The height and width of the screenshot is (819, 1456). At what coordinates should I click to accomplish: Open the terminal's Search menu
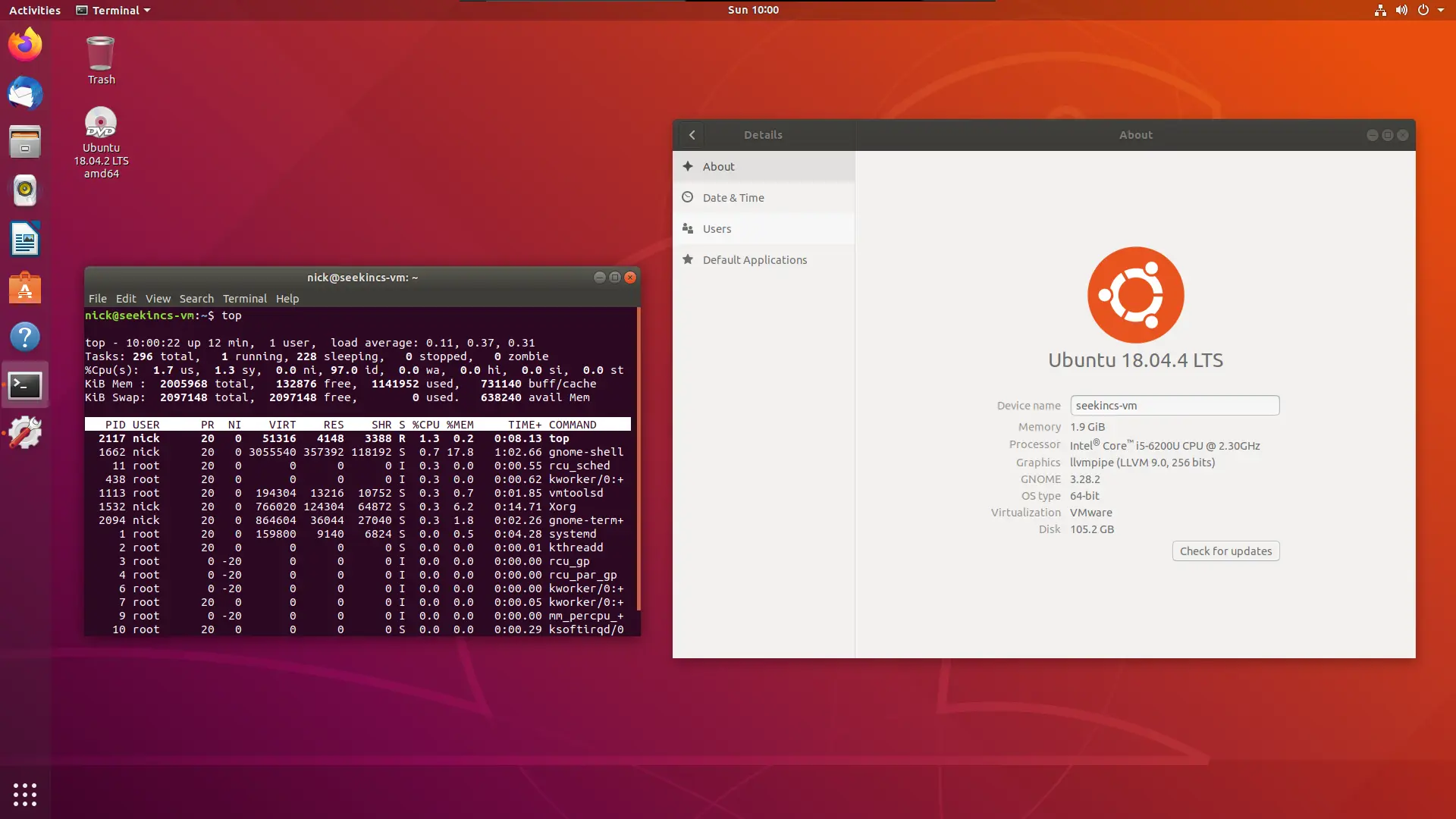point(196,299)
